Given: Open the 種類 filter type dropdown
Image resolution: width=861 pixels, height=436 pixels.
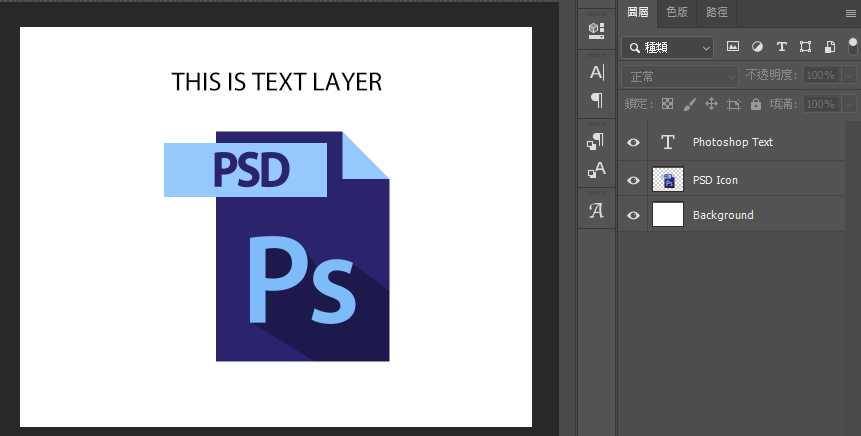Looking at the screenshot, I should click(x=668, y=48).
